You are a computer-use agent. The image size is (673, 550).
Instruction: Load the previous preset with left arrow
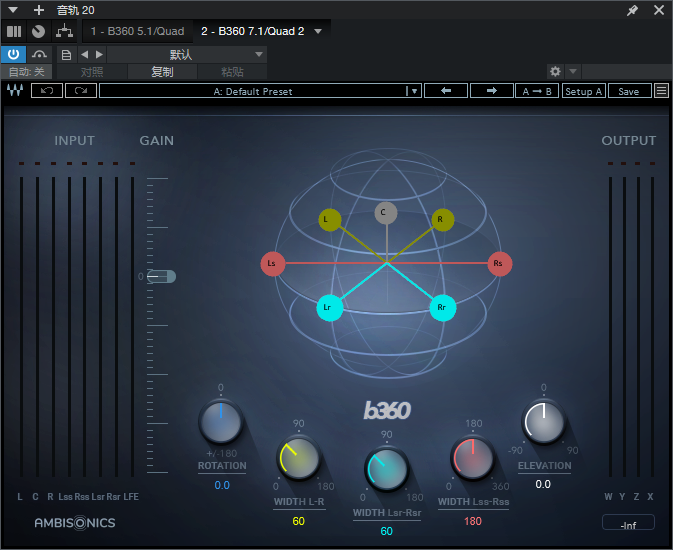point(446,91)
